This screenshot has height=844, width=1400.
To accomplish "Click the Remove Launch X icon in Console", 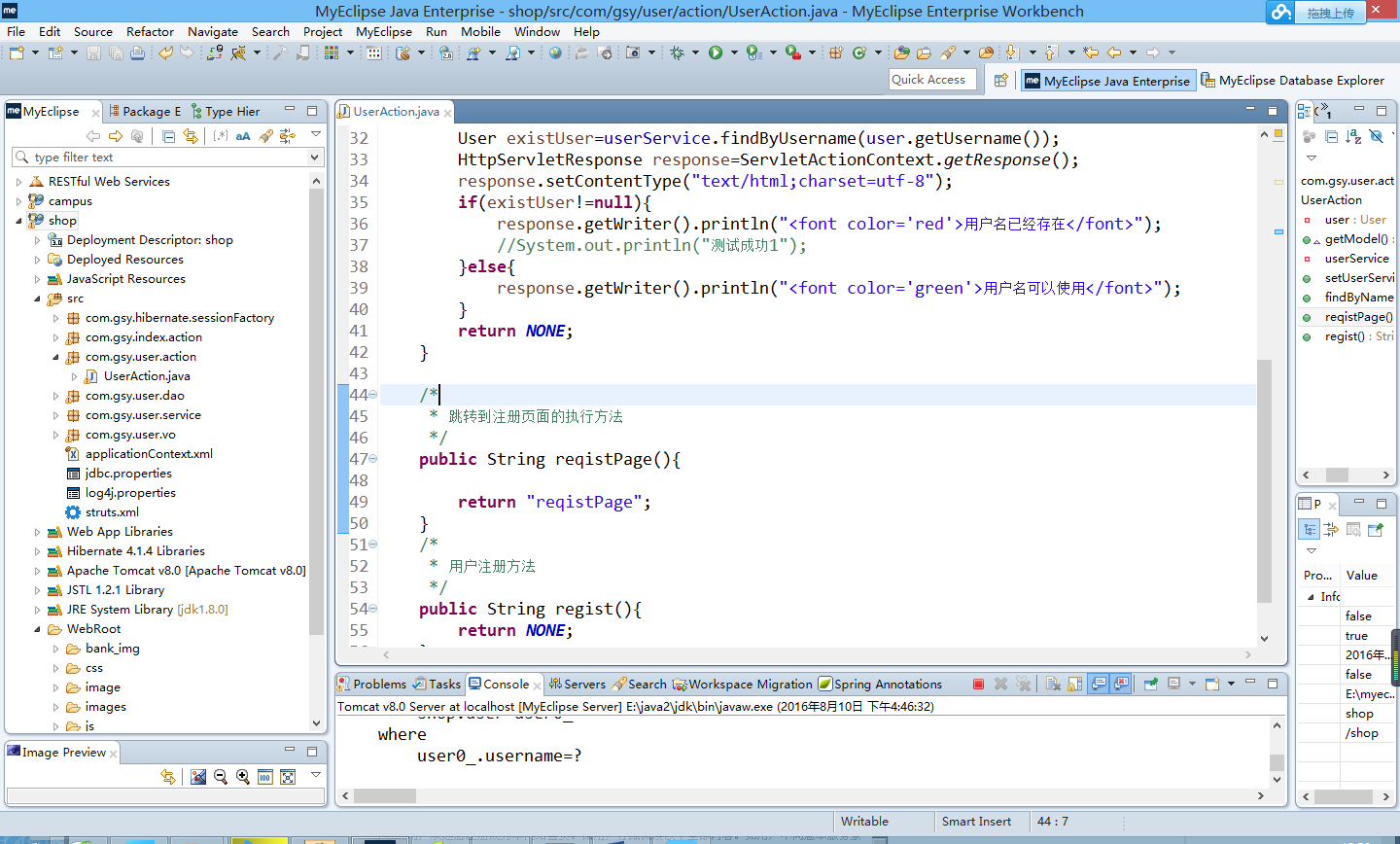I will tap(1000, 684).
